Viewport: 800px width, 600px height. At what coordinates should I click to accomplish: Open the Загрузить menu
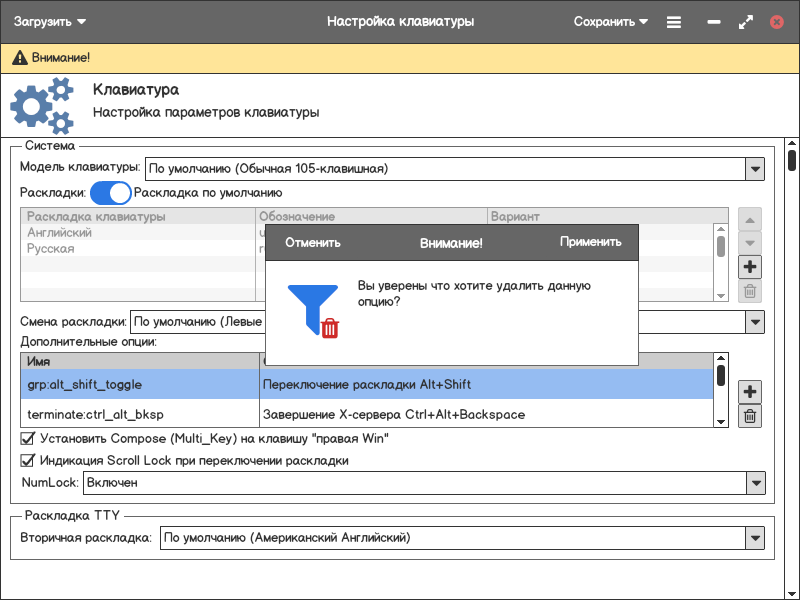click(50, 21)
